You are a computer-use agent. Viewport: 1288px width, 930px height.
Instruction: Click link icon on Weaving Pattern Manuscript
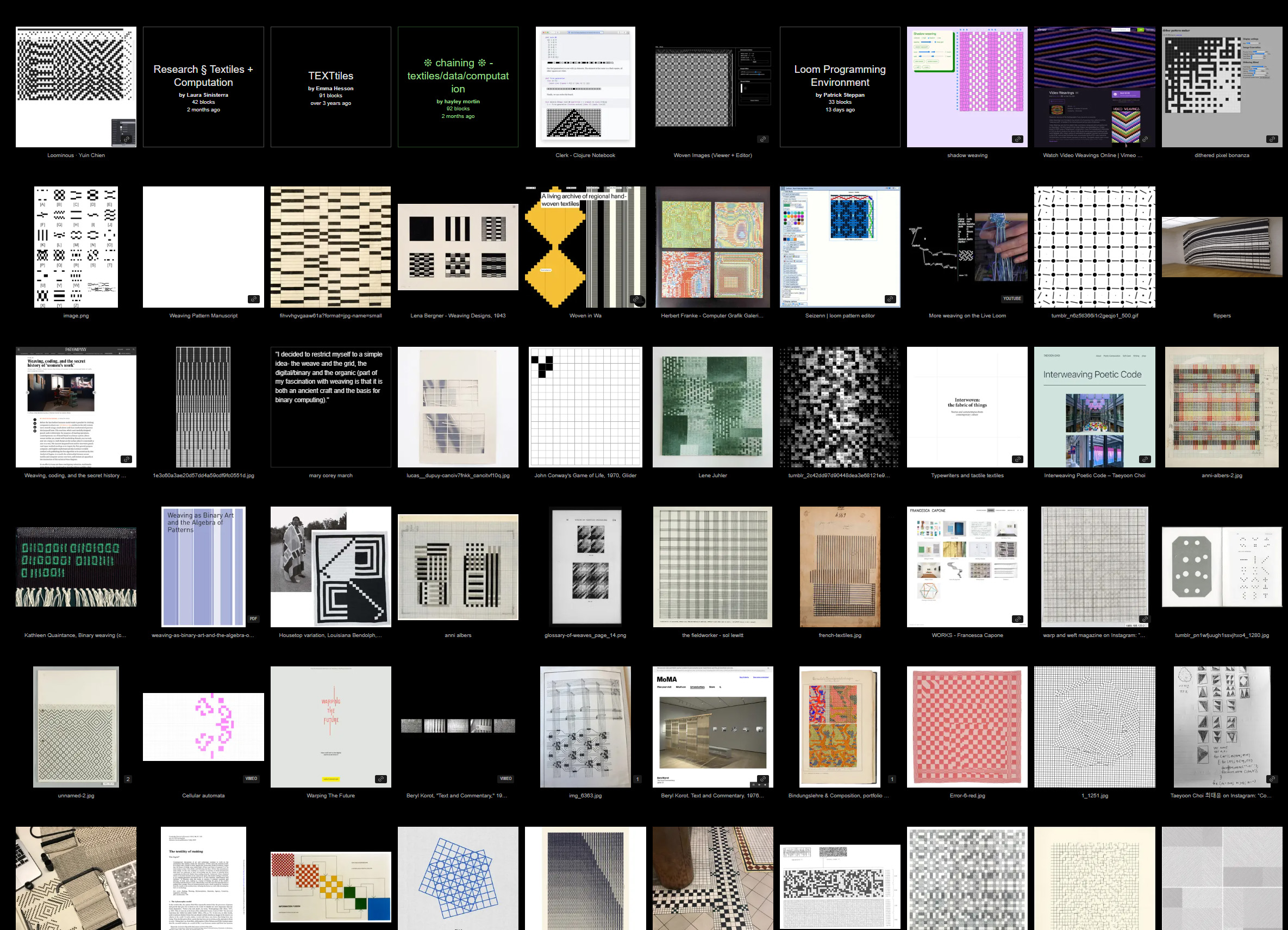(254, 299)
